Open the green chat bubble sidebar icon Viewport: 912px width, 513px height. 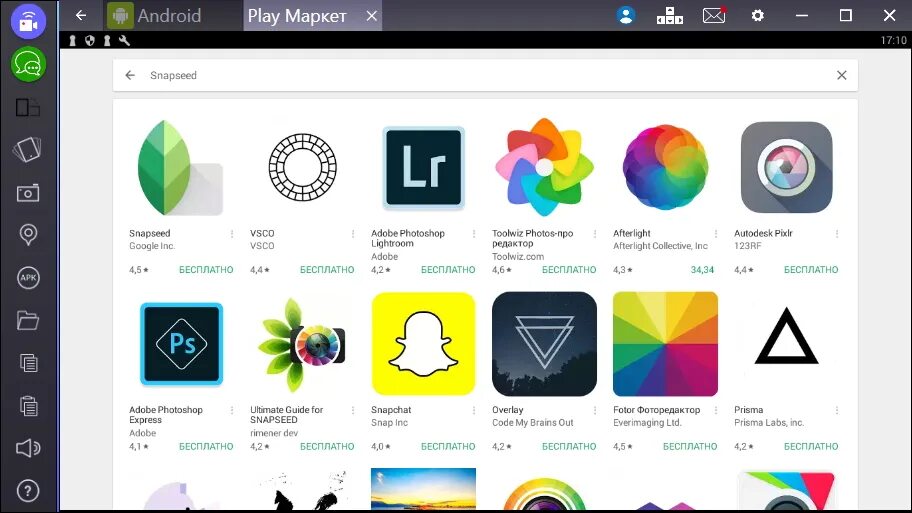point(28,64)
